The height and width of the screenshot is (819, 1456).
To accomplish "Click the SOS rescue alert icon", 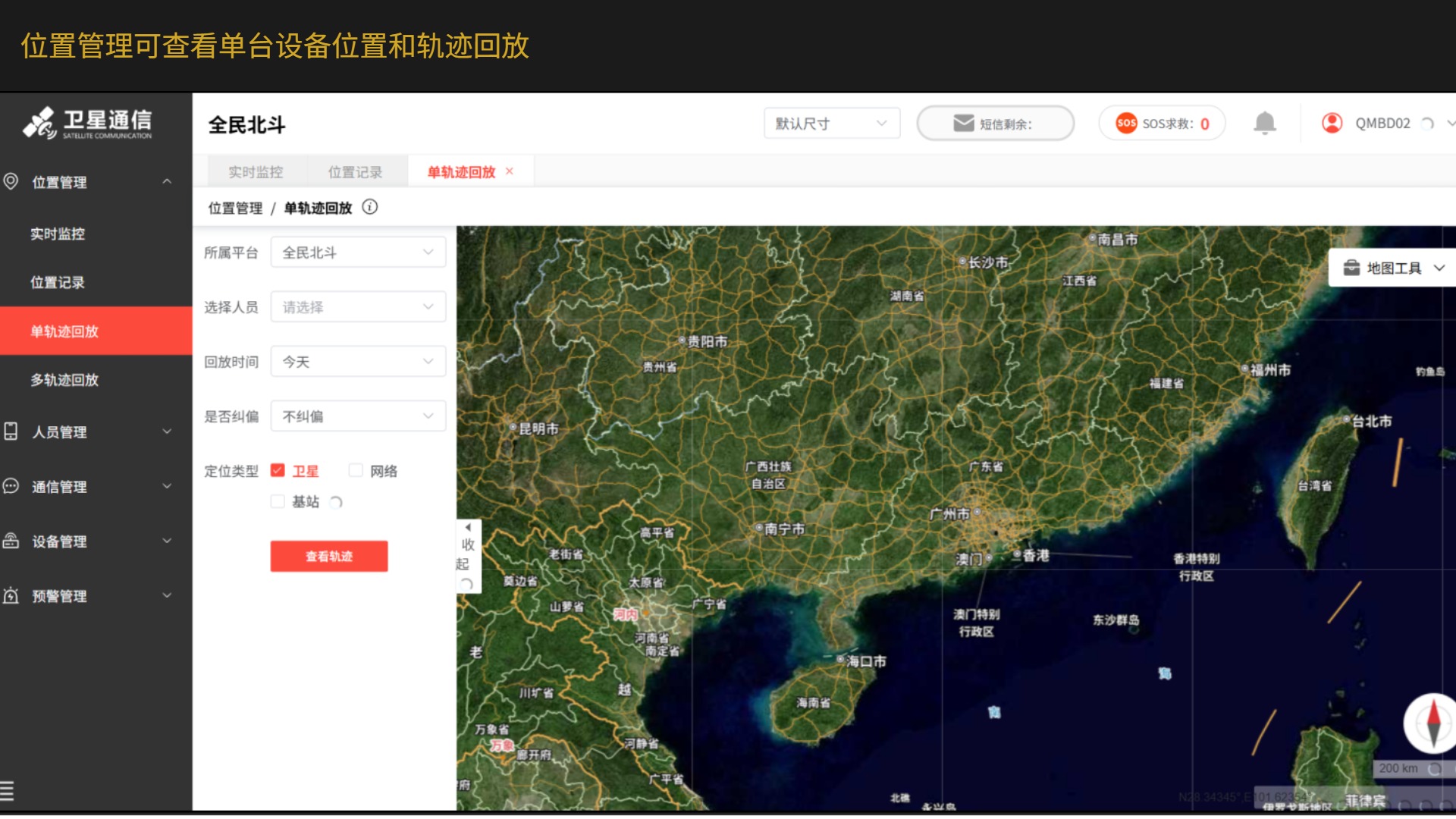I will [1126, 123].
